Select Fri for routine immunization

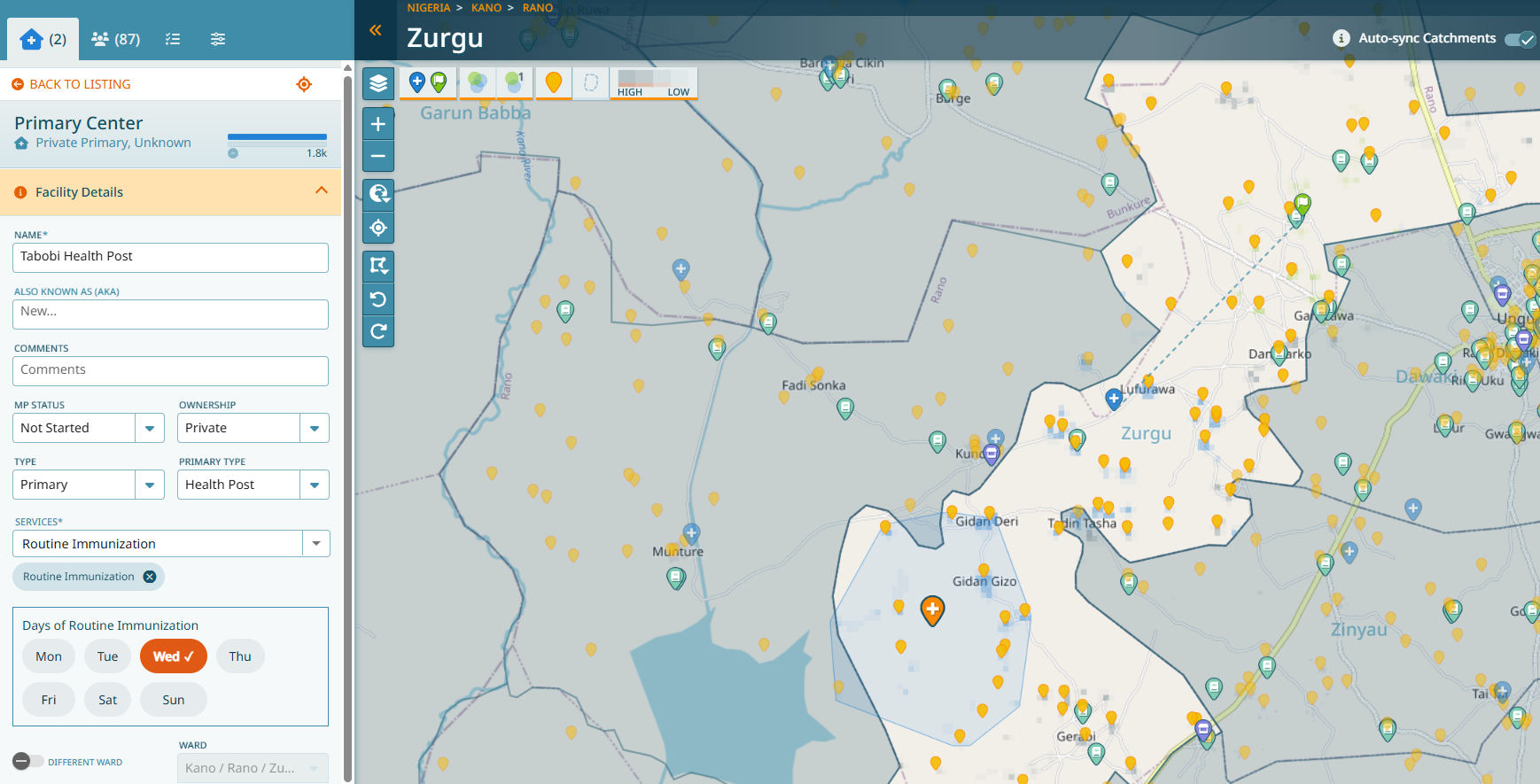(49, 700)
